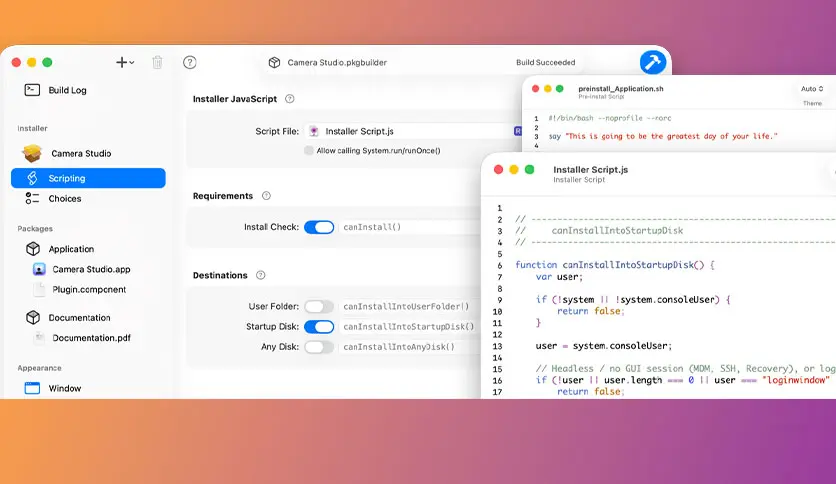This screenshot has height=484, width=836.
Task: Click the say line in preinstall script
Action: pos(663,136)
